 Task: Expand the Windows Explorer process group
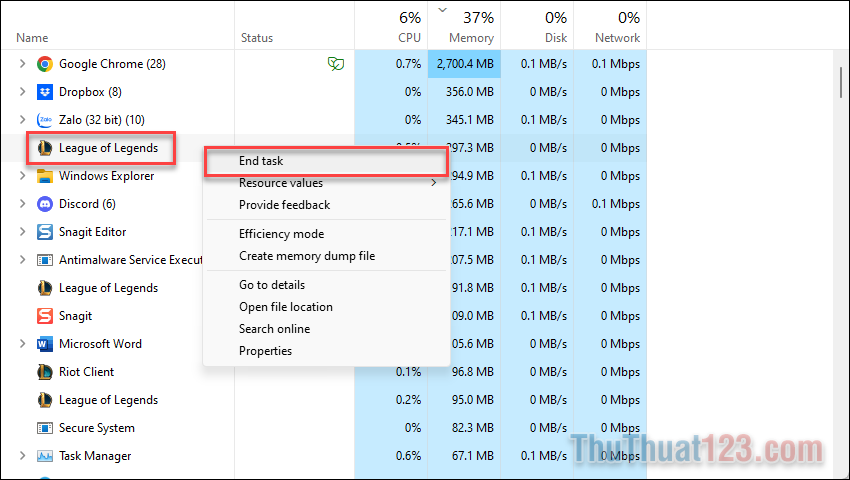(x=22, y=176)
